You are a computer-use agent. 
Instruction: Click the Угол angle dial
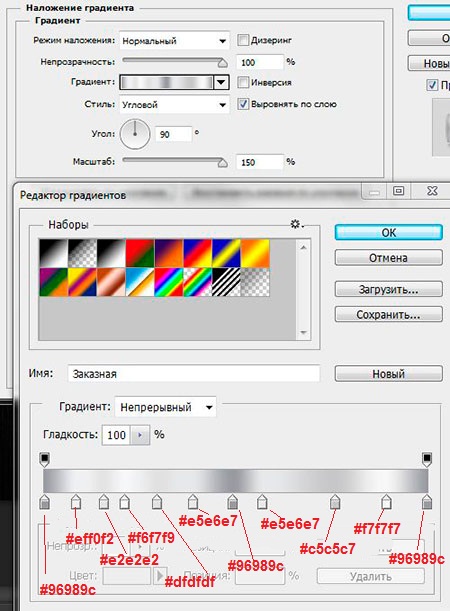click(135, 134)
